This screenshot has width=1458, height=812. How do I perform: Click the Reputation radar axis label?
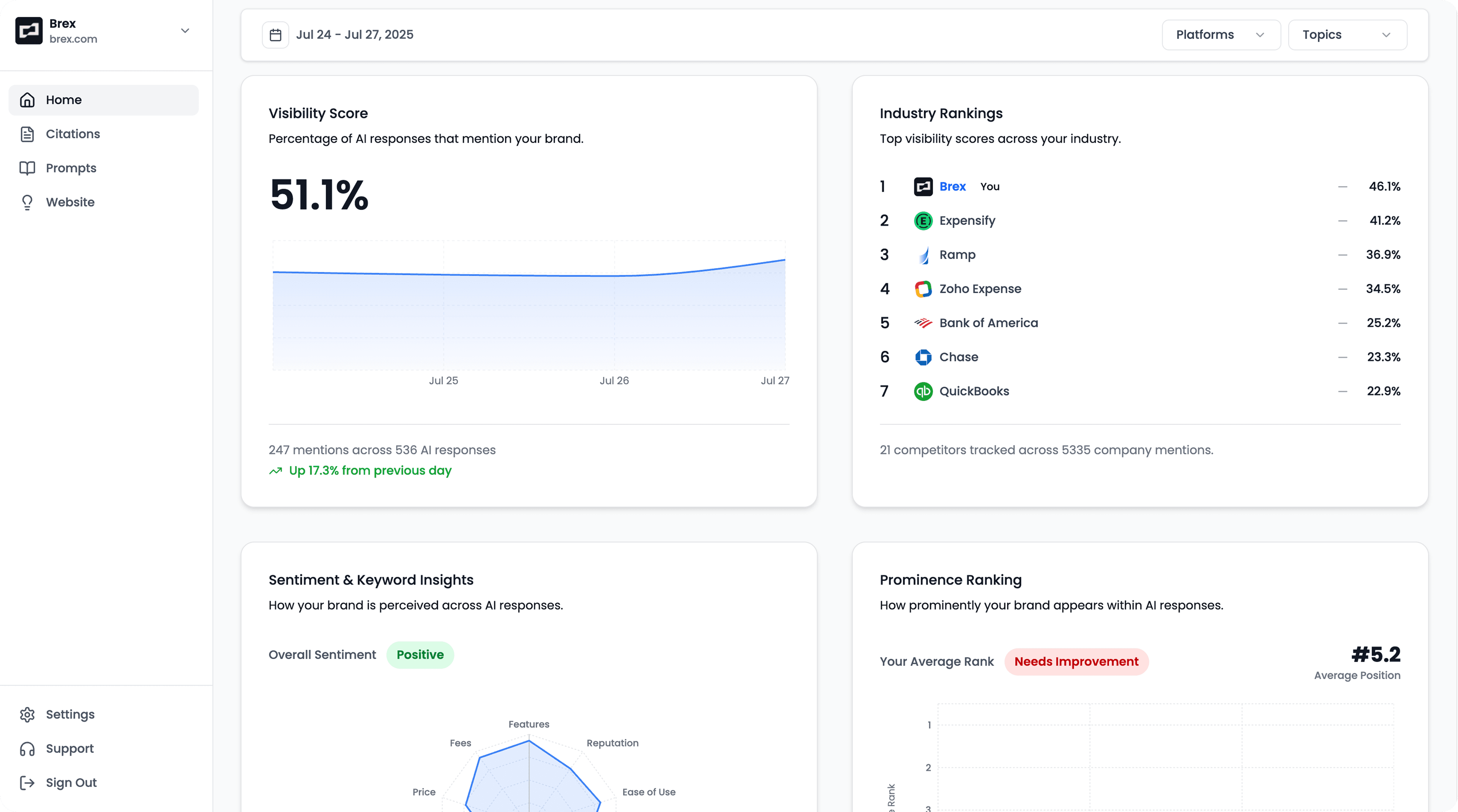(x=612, y=743)
